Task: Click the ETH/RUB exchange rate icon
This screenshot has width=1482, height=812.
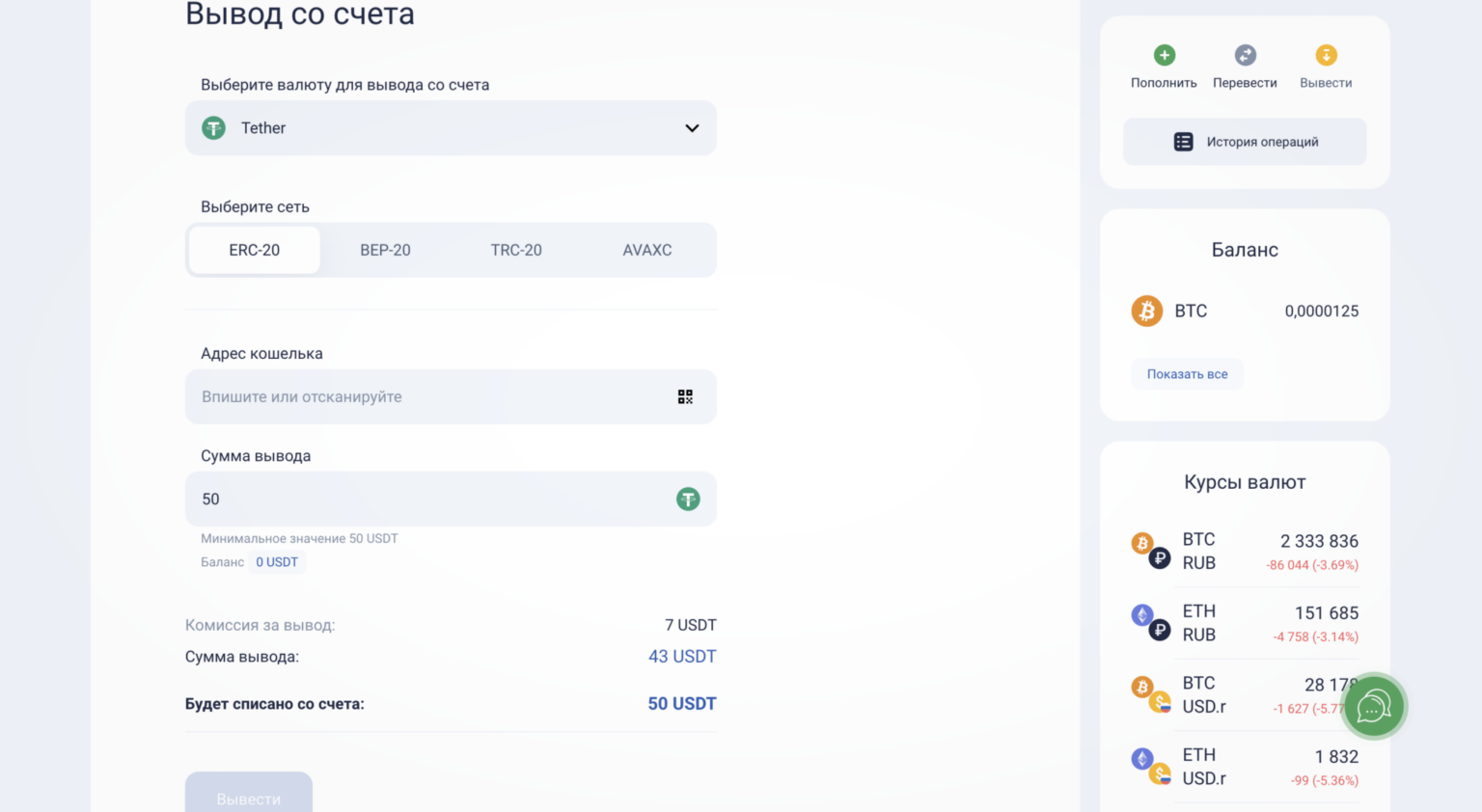Action: [1146, 622]
